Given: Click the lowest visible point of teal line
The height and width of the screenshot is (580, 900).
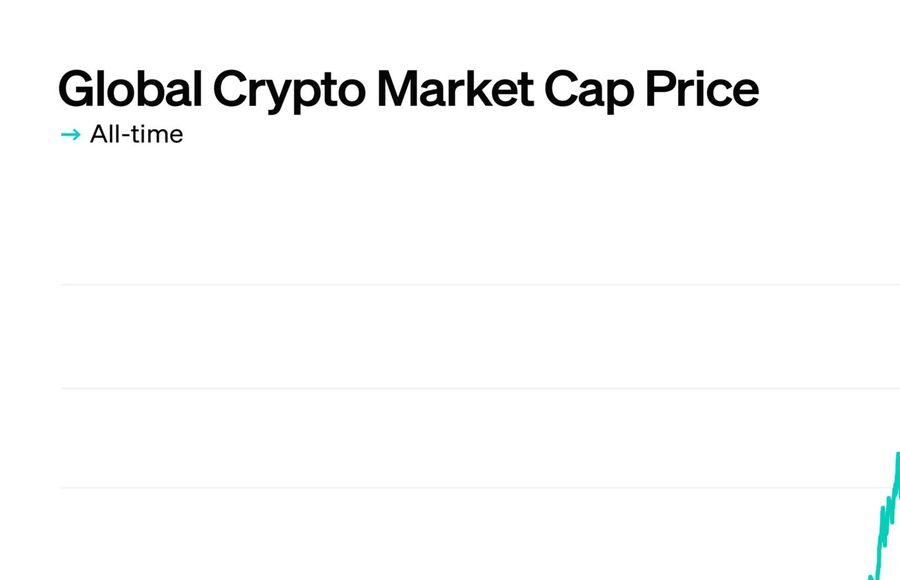Looking at the screenshot, I should tap(871, 577).
